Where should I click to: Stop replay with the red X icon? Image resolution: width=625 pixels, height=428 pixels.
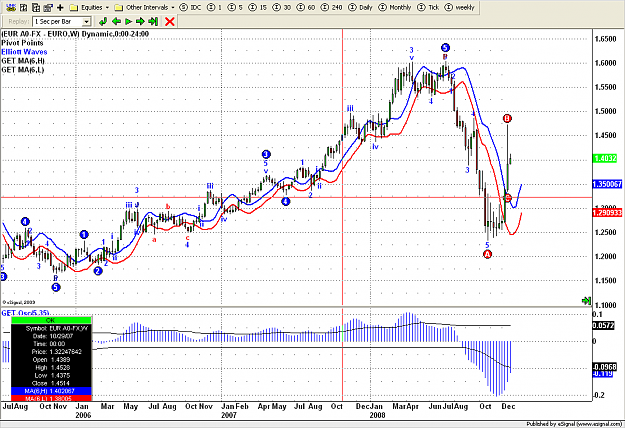tap(170, 22)
